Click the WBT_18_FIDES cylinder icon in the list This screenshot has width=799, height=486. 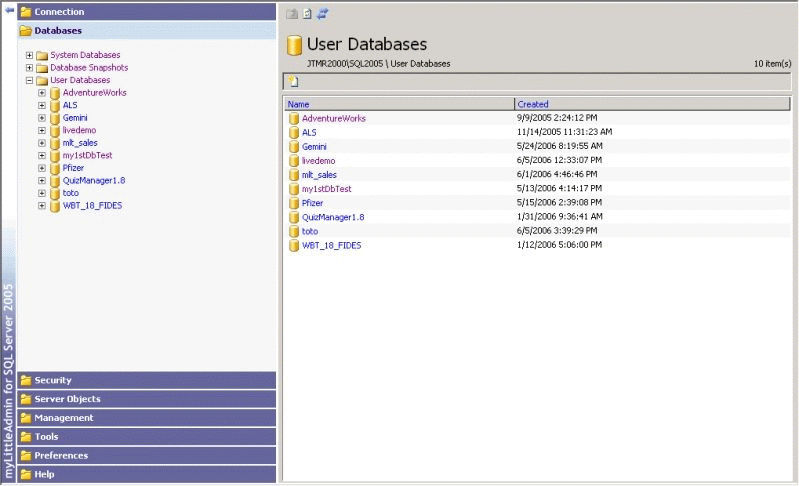[294, 246]
